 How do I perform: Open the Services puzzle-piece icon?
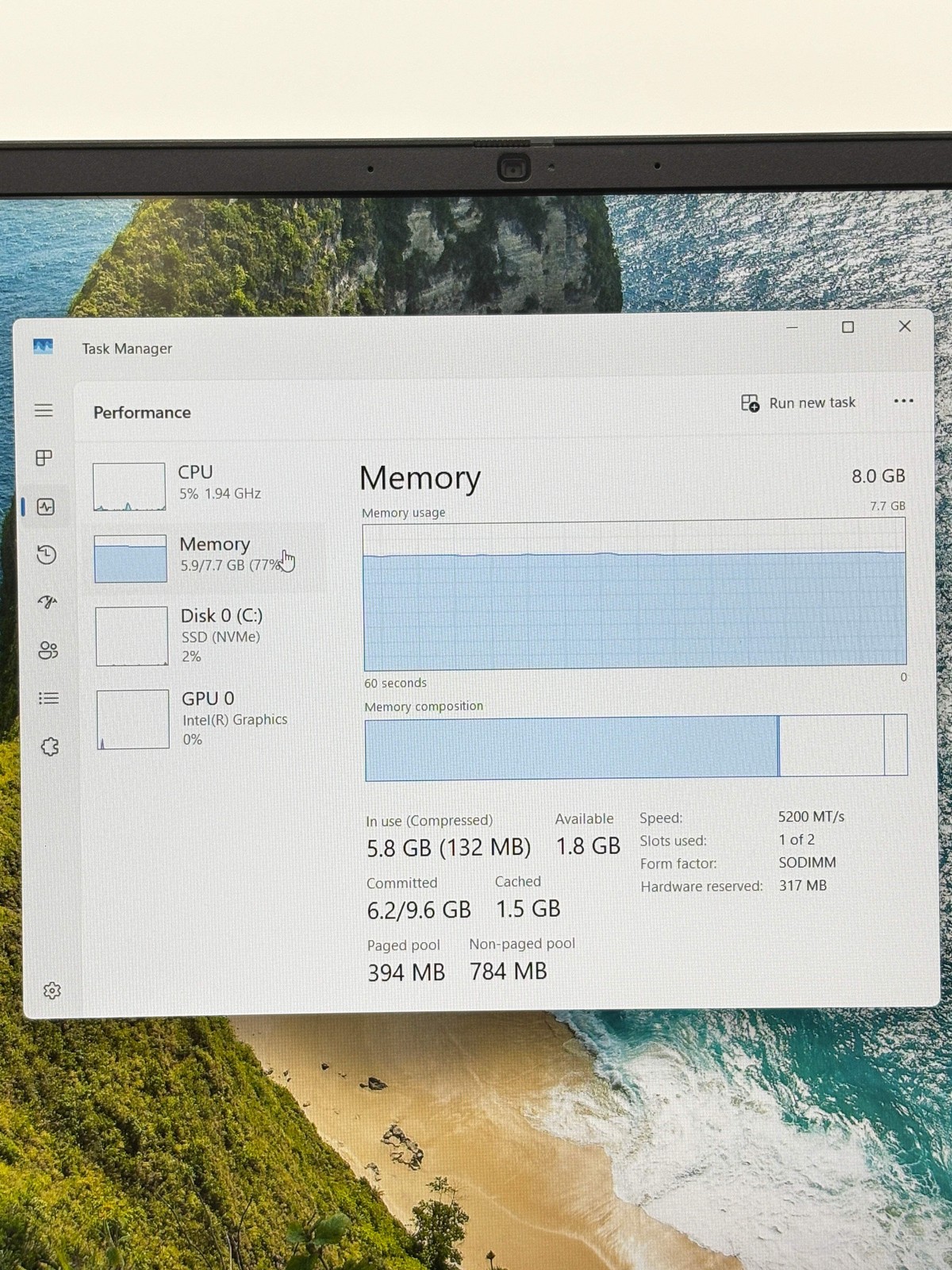pos(50,747)
